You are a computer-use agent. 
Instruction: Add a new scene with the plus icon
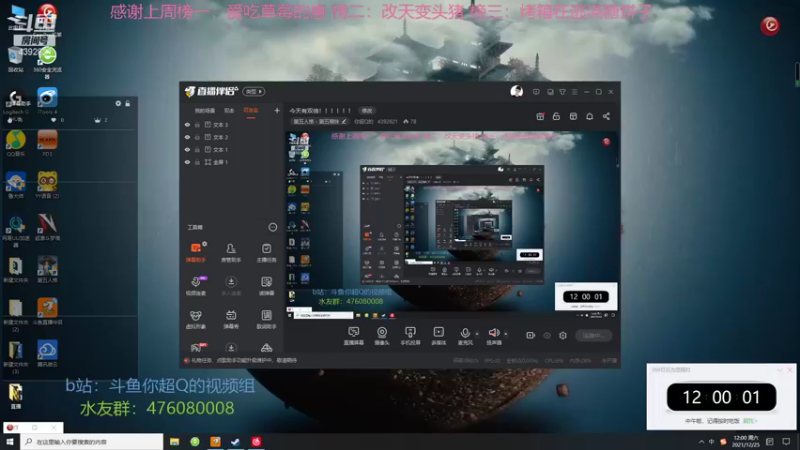coord(277,110)
